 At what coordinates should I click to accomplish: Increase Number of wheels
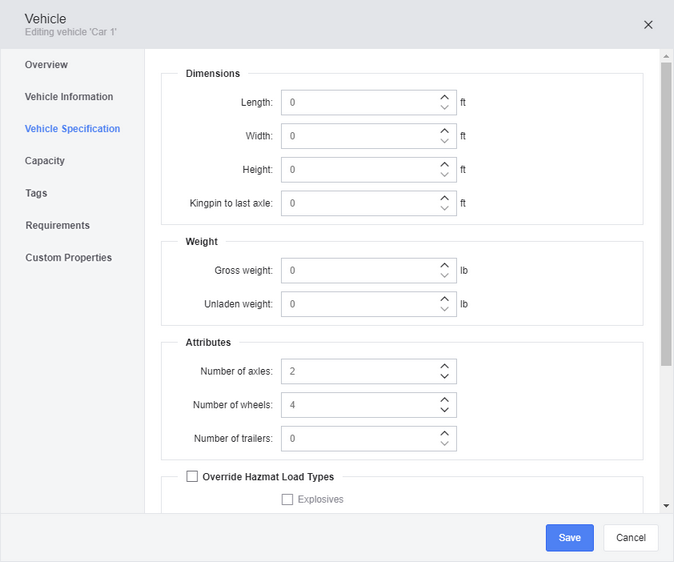[x=444, y=400]
